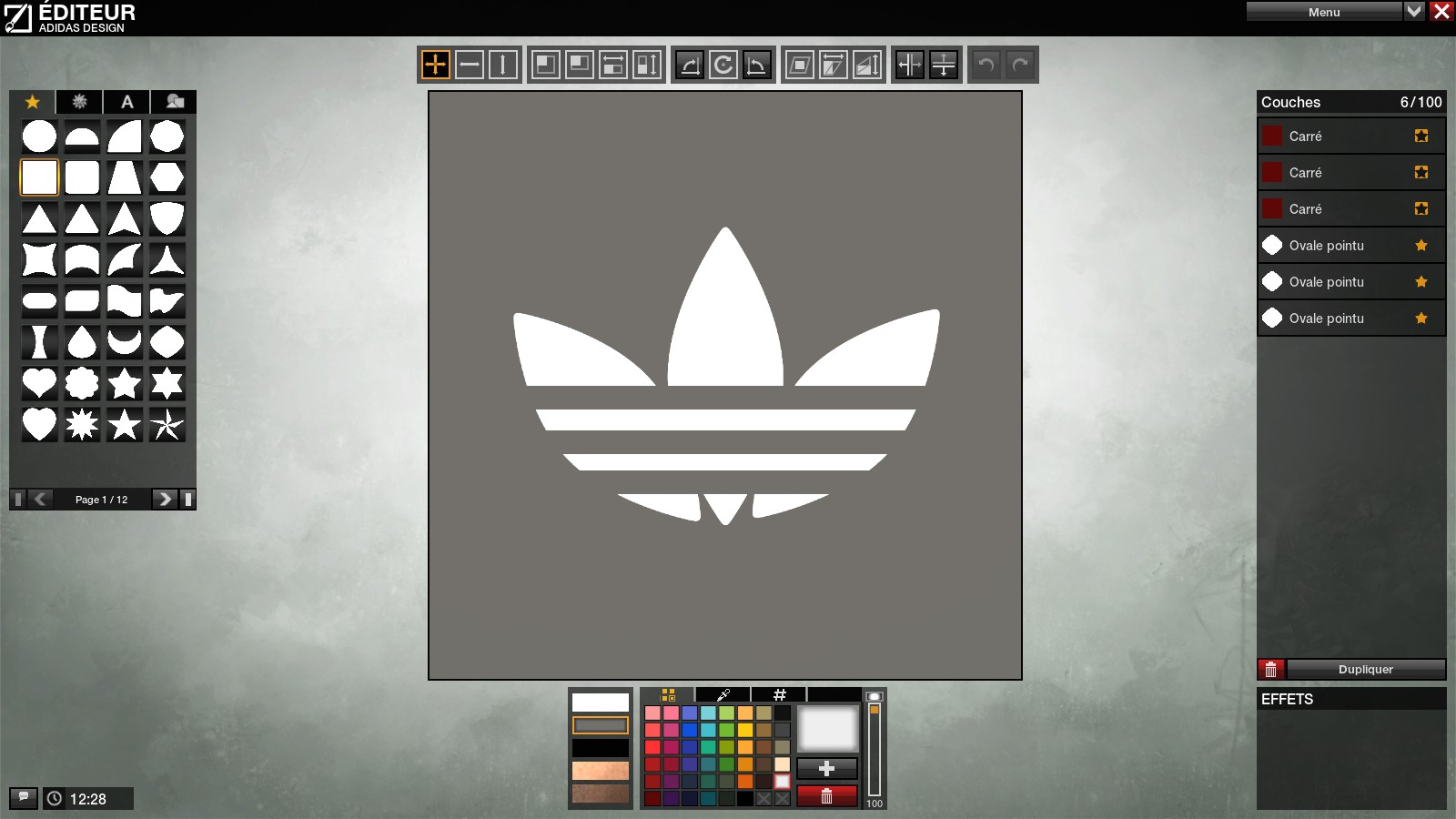Select the circular arrow rotate tool
1456x819 pixels.
point(723,65)
